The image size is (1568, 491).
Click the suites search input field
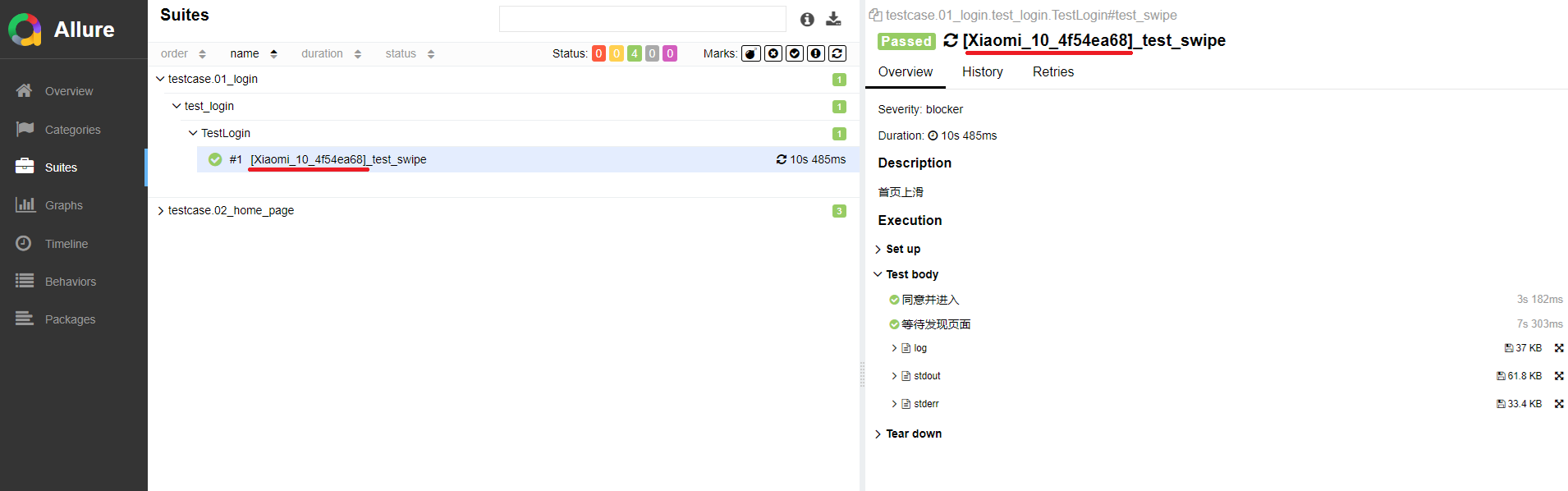(642, 19)
